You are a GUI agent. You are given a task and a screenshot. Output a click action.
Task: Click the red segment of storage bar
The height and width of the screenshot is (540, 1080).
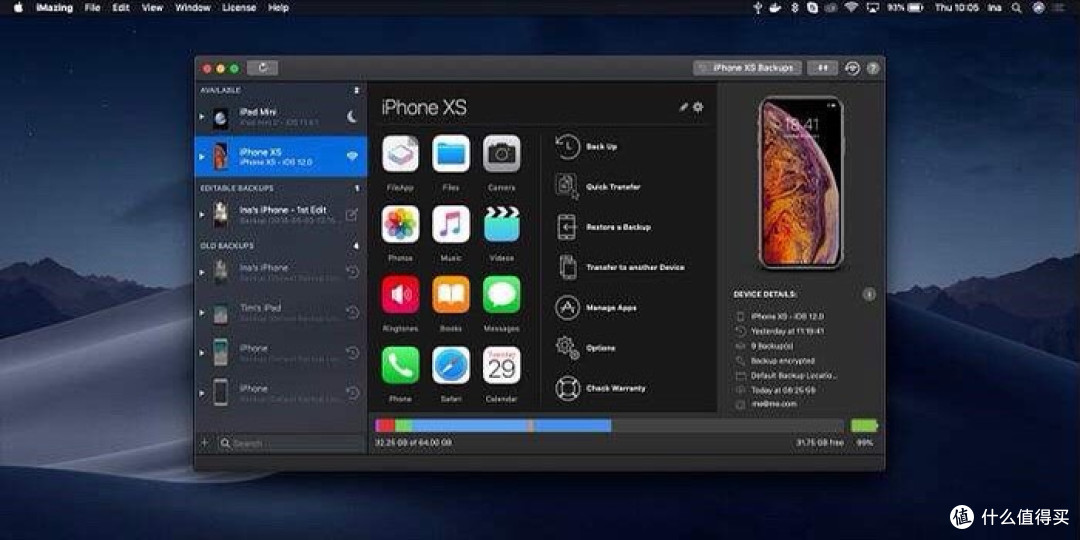[x=386, y=426]
